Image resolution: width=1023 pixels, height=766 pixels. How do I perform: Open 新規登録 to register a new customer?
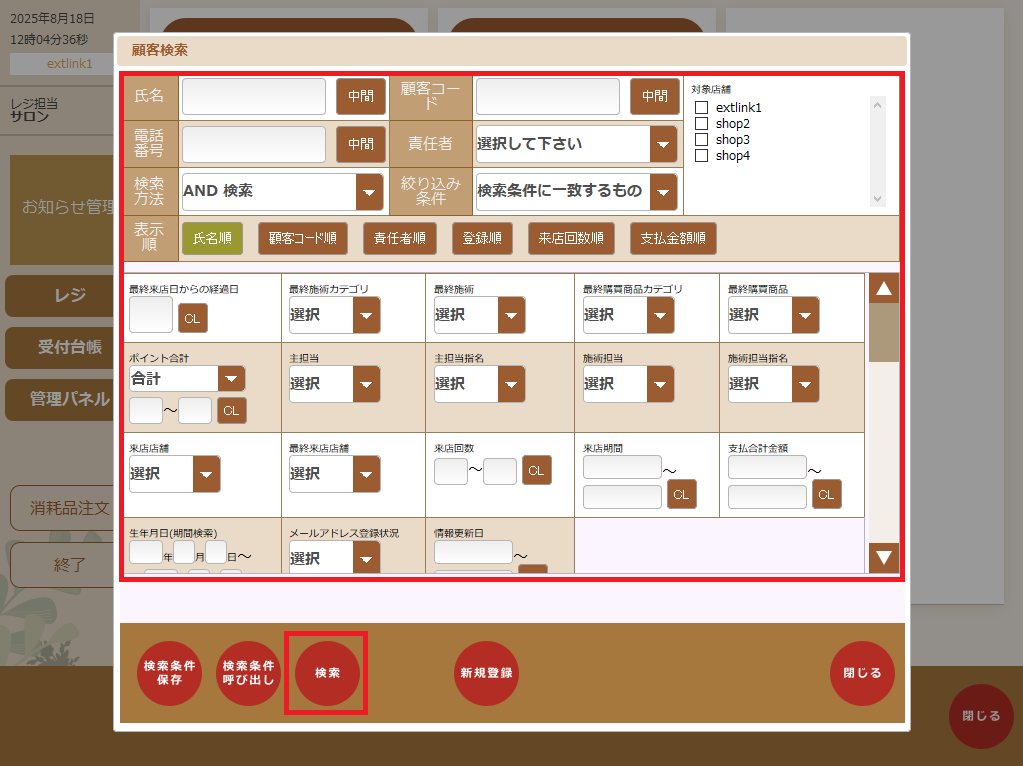coord(486,673)
